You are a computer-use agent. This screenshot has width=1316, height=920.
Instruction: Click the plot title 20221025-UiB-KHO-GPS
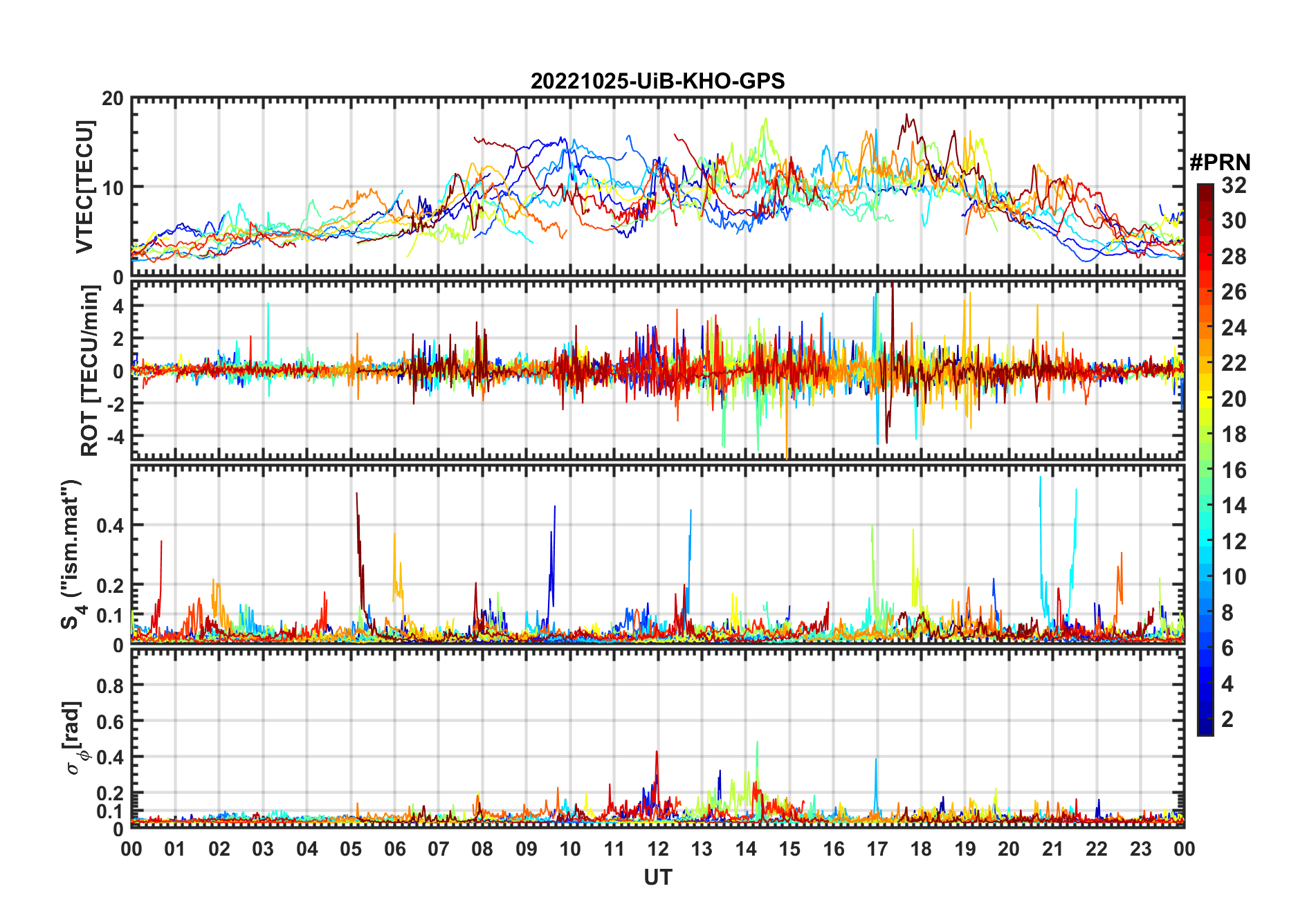tap(657, 81)
